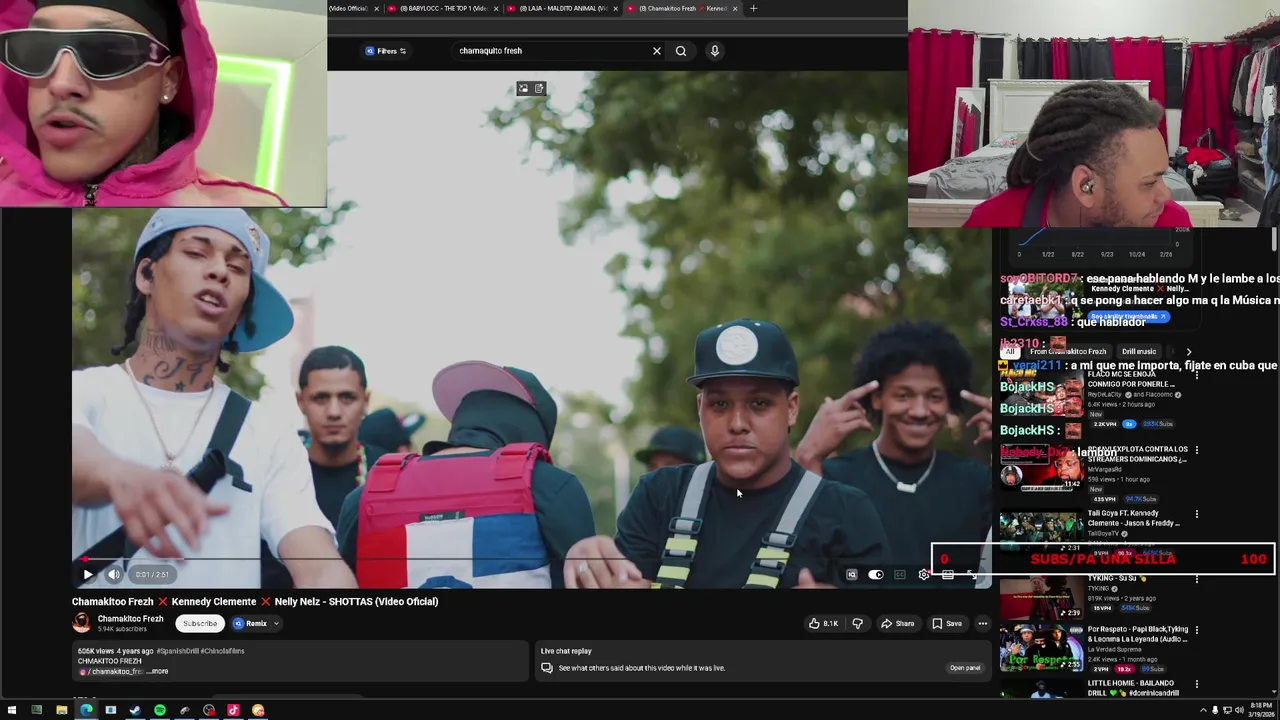
Task: Open the #SpanishDrill hashtag
Action: click(x=178, y=651)
